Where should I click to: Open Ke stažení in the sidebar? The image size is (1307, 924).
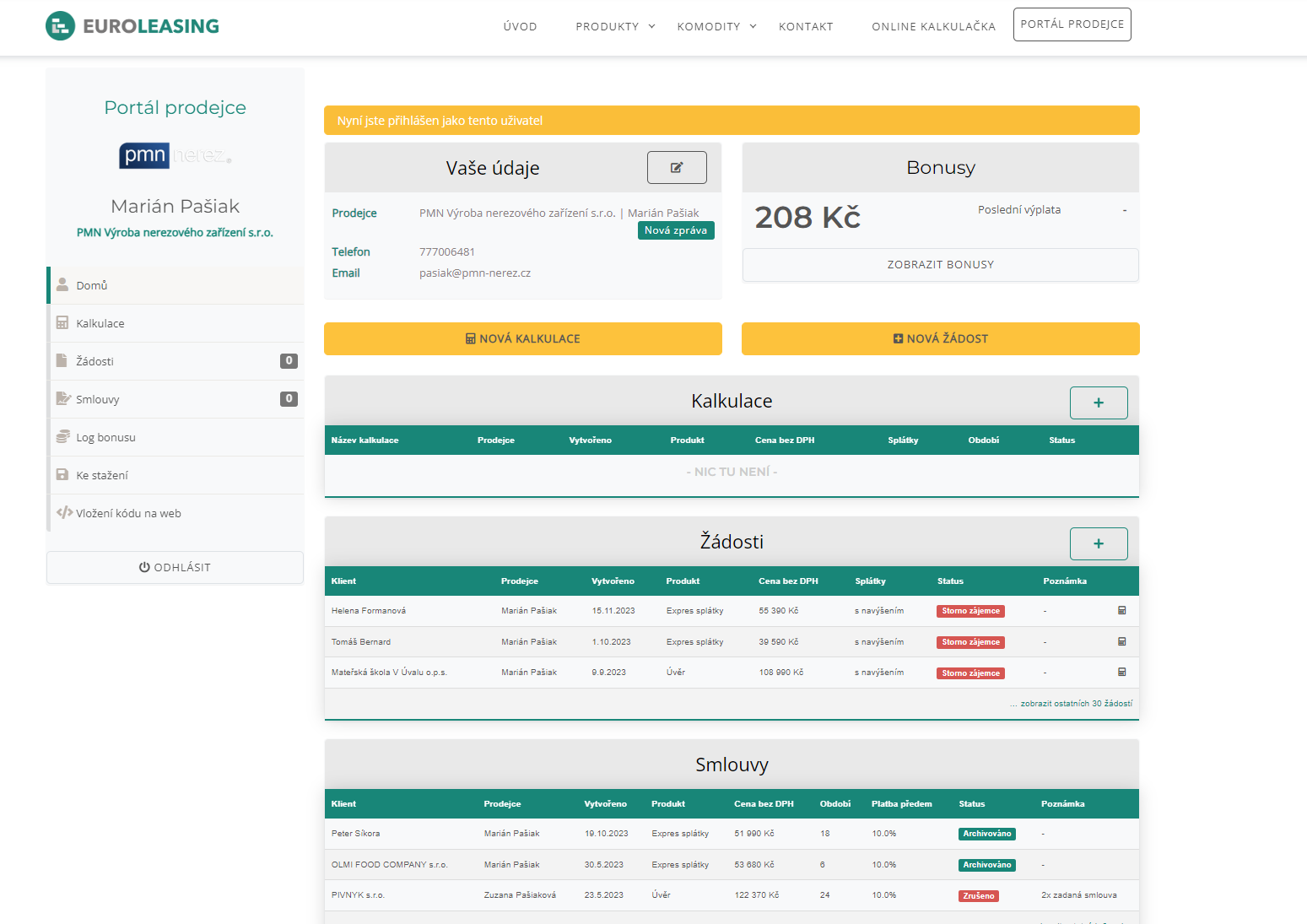pyautogui.click(x=102, y=475)
